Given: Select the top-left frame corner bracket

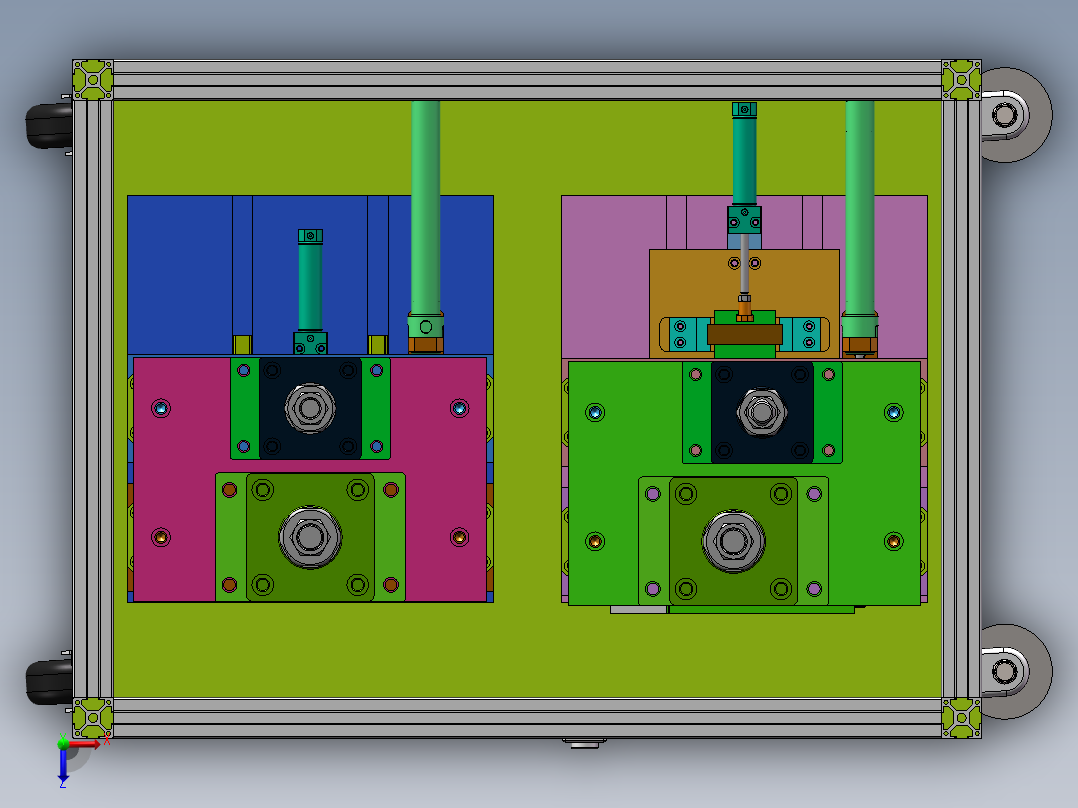Looking at the screenshot, I should click(93, 80).
